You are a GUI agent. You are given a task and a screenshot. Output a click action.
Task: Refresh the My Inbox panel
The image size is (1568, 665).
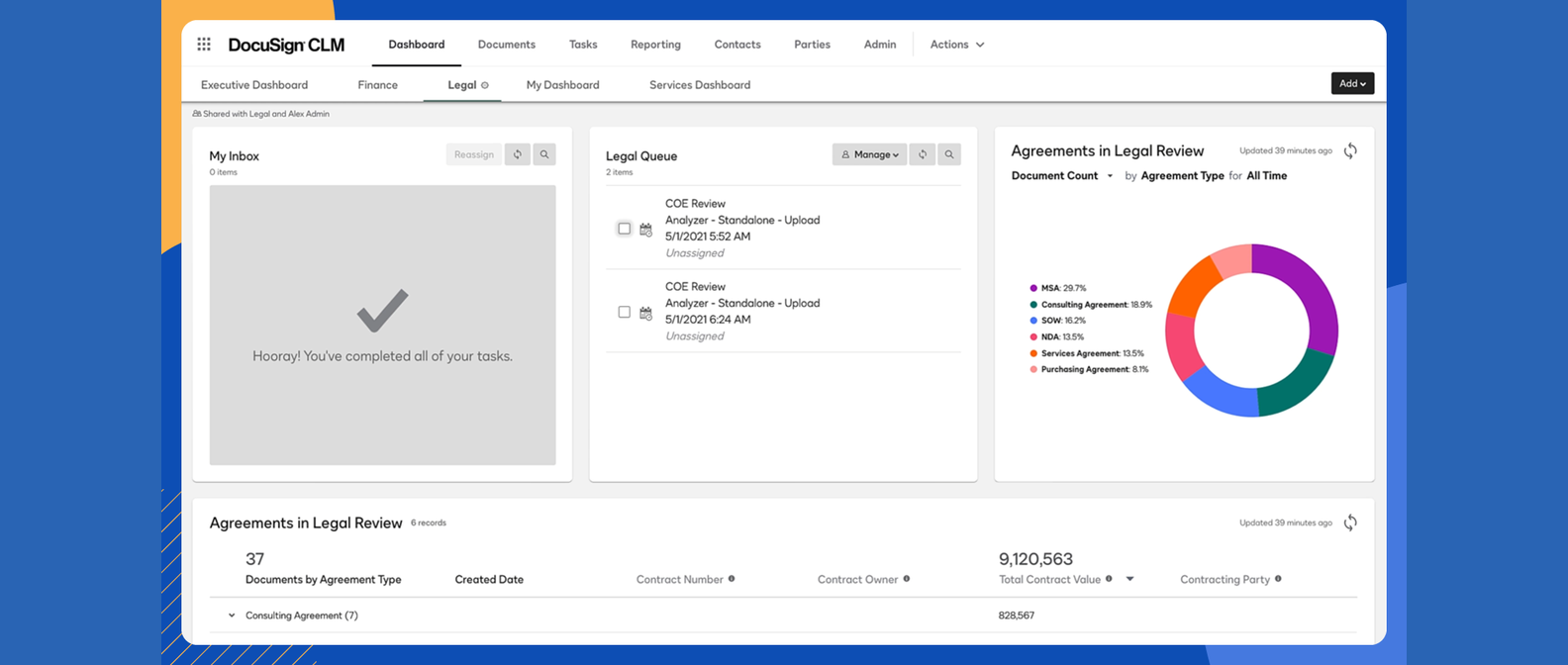517,154
